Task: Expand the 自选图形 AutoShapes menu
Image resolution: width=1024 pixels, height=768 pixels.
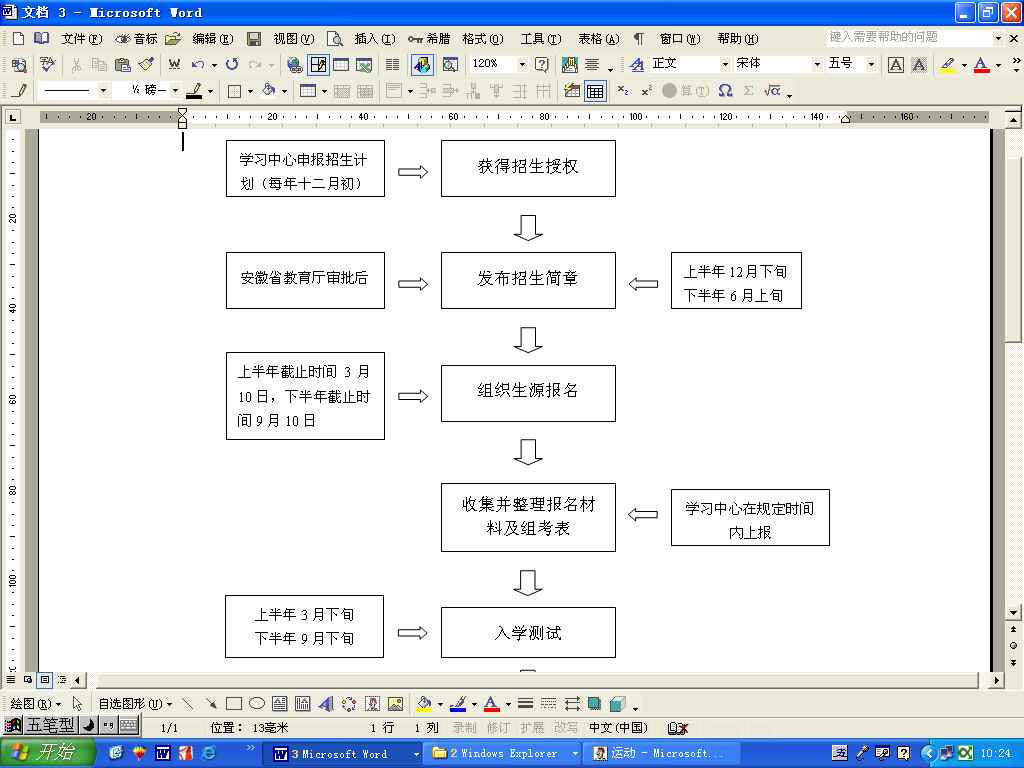Action: (x=135, y=703)
